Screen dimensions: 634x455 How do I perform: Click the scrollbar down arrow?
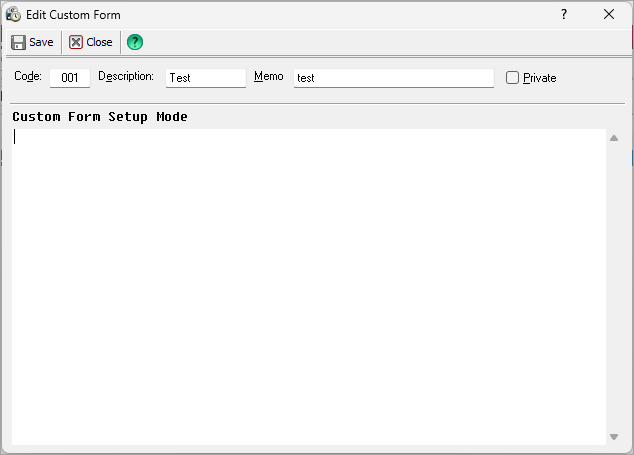(x=614, y=437)
